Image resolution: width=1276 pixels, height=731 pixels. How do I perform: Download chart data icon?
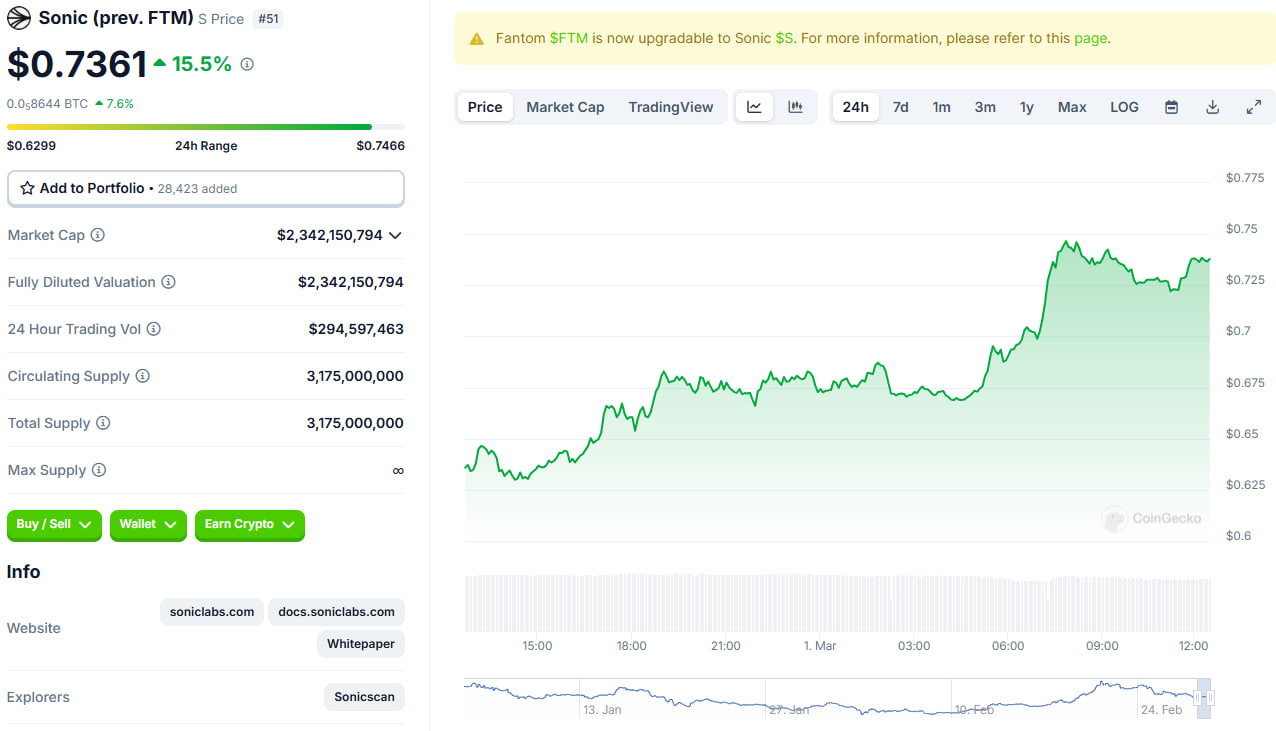[1213, 107]
